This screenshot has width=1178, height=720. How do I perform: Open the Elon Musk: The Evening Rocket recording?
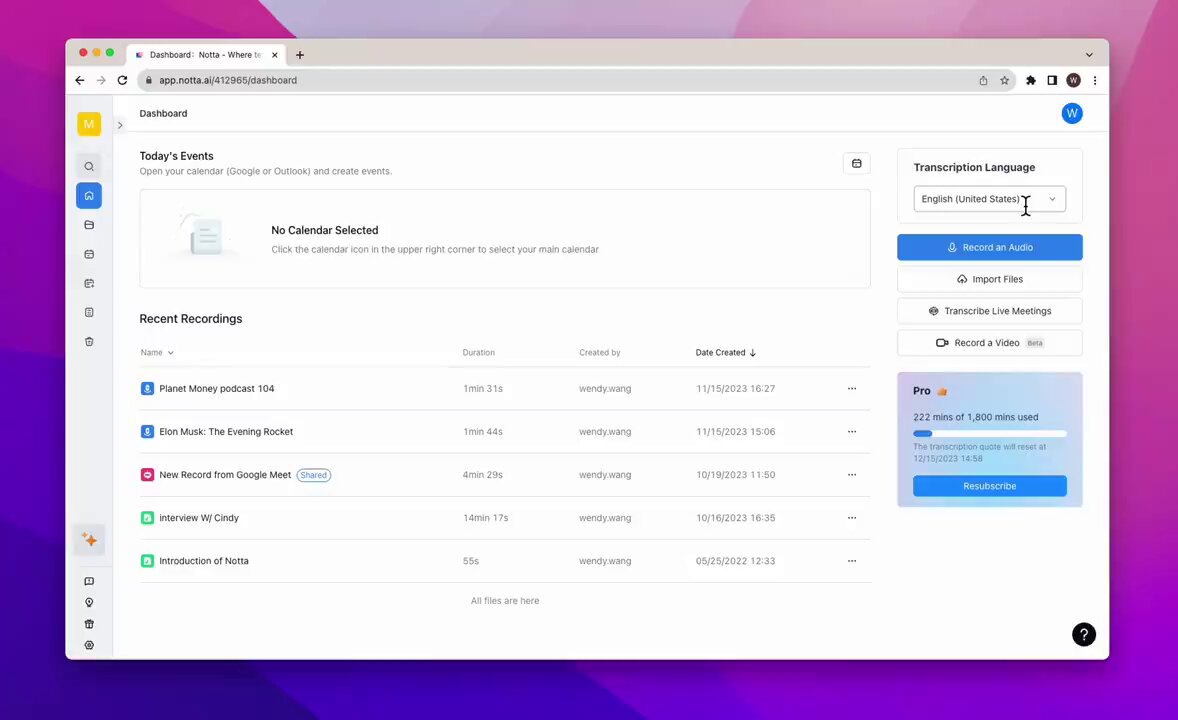(226, 431)
